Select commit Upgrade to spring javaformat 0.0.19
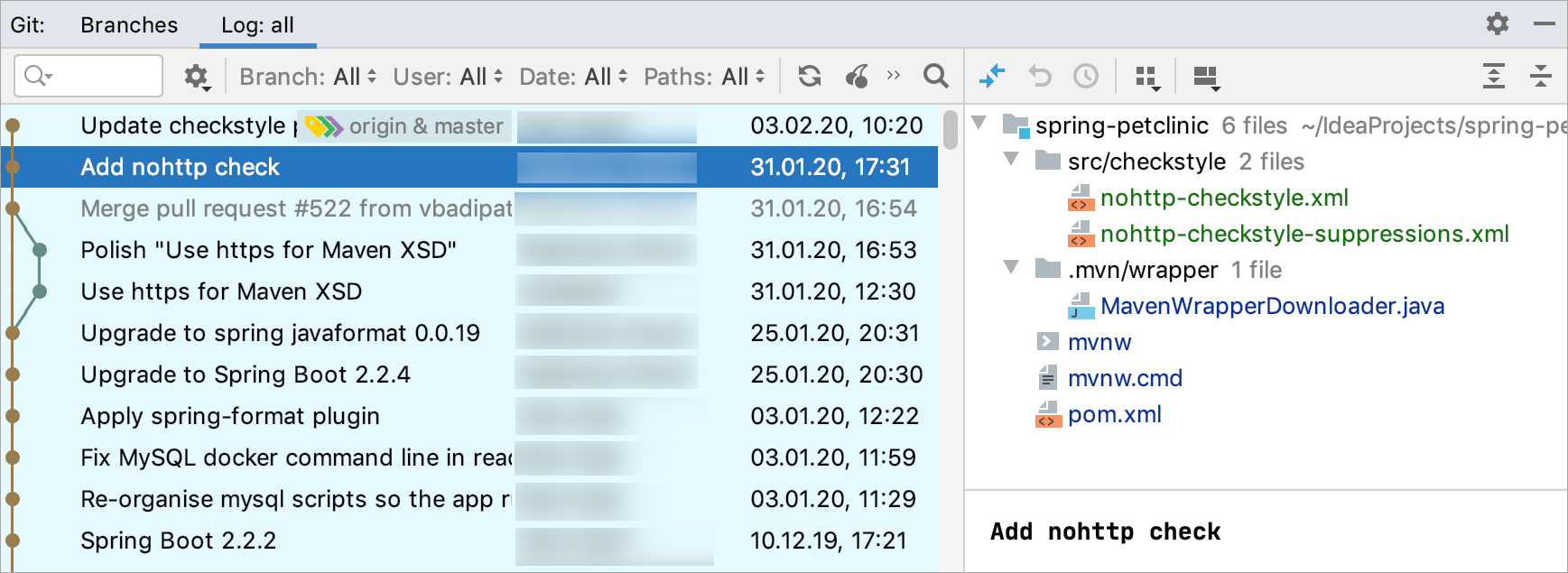The height and width of the screenshot is (573, 1568). [469, 333]
